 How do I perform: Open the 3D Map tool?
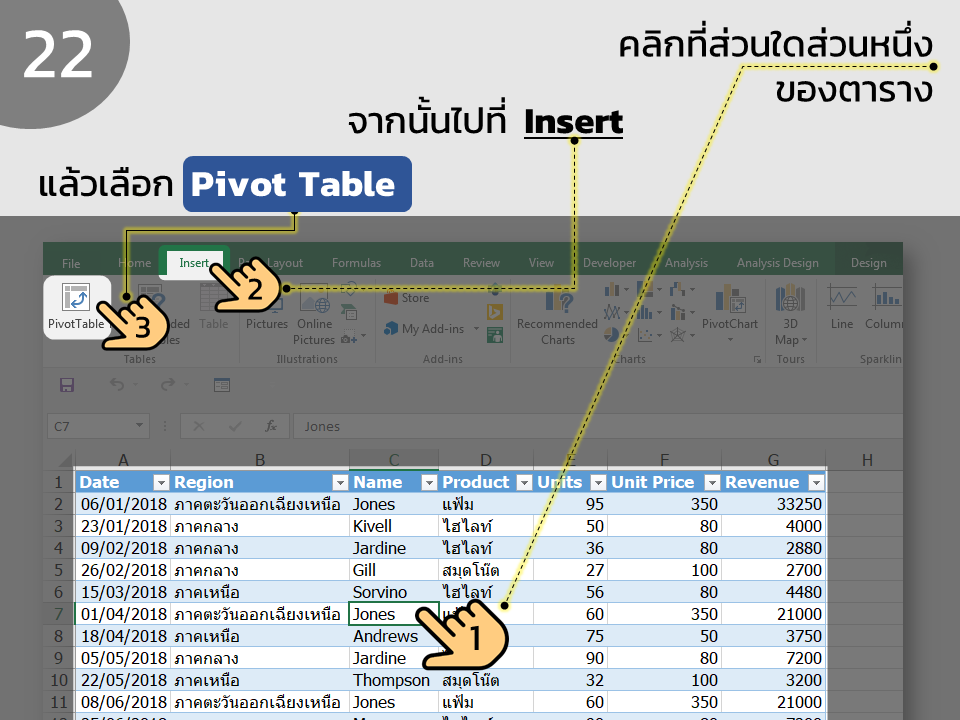point(790,315)
